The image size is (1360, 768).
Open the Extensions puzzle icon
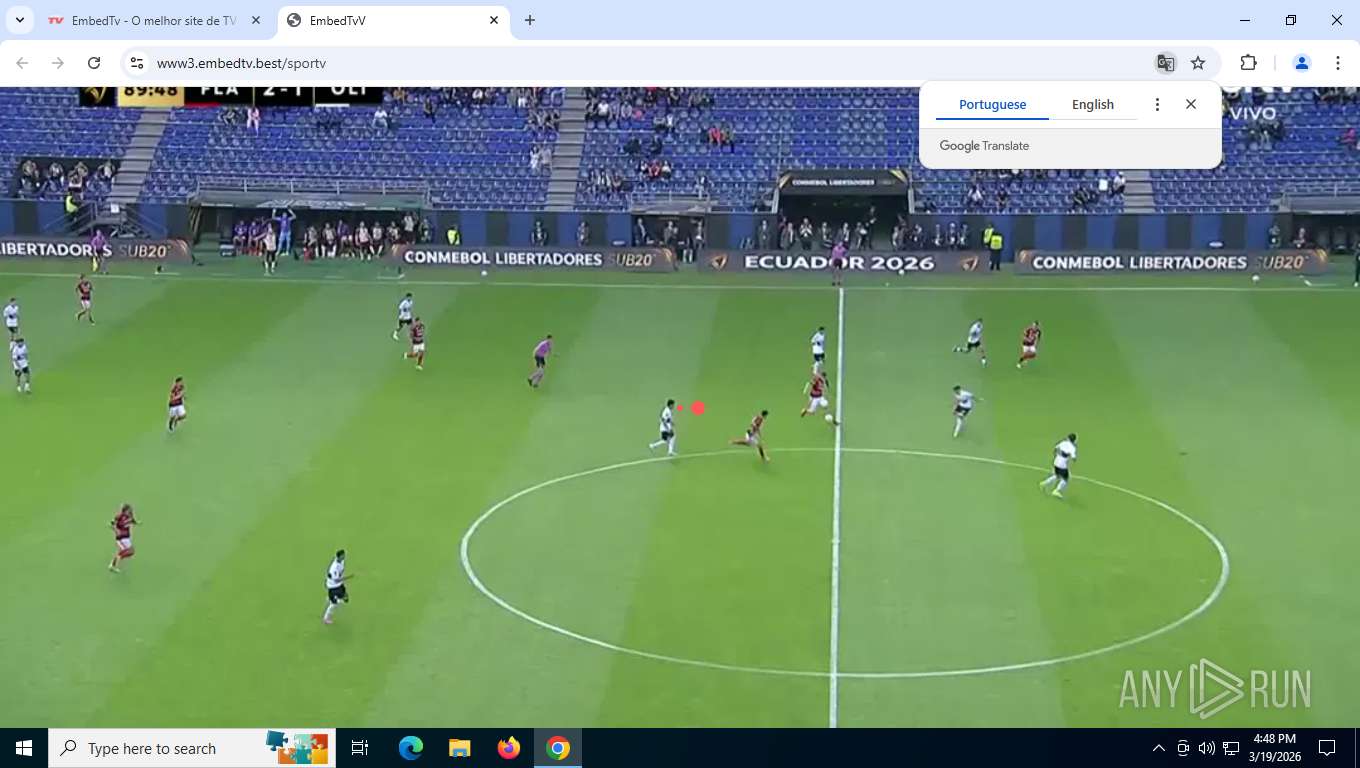tap(1248, 63)
